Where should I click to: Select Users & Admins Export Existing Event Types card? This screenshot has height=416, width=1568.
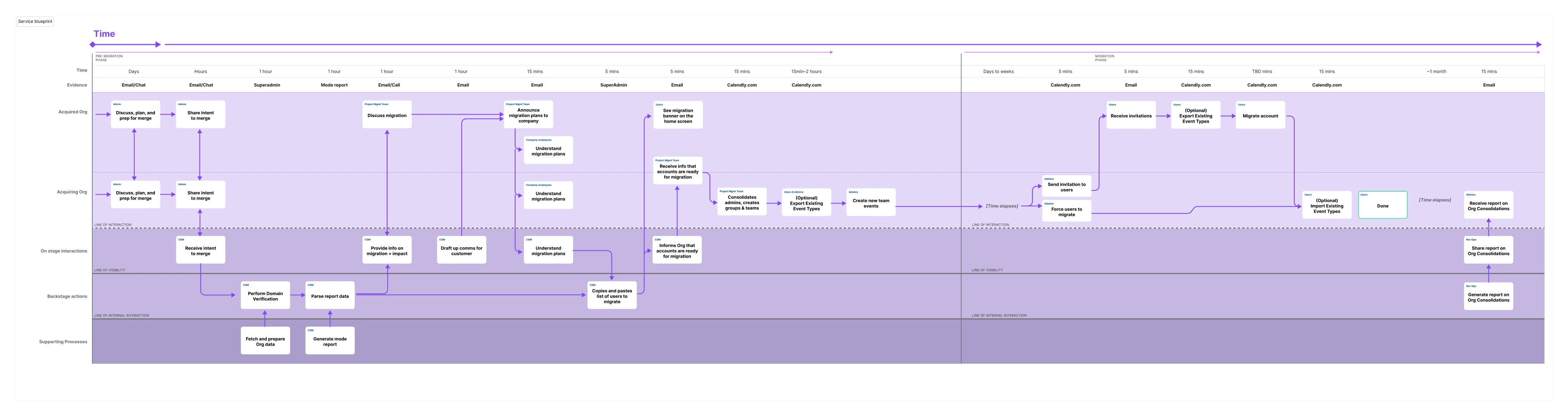coord(807,202)
